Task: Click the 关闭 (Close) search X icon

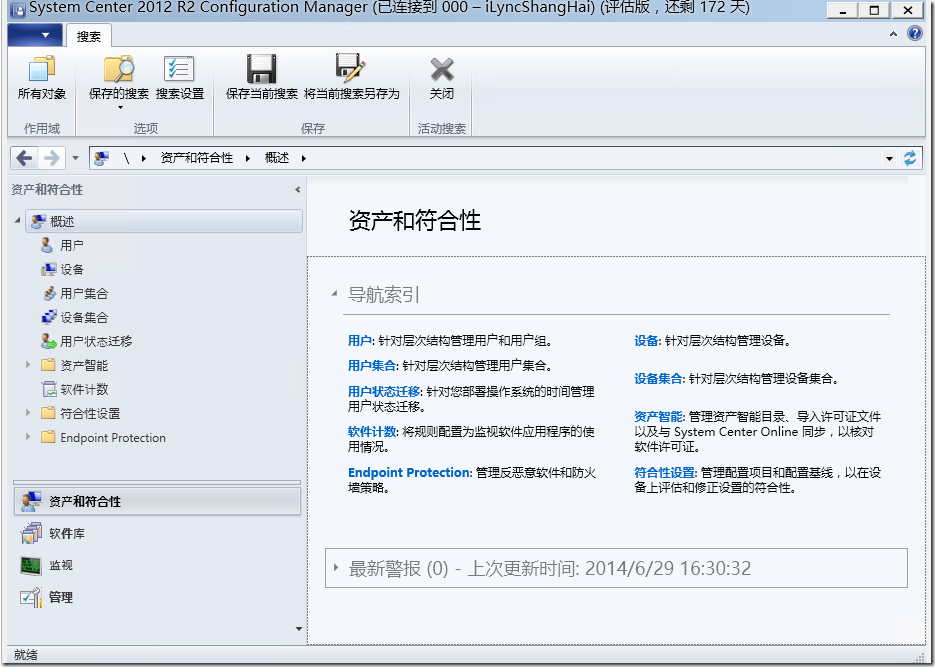Action: [442, 70]
